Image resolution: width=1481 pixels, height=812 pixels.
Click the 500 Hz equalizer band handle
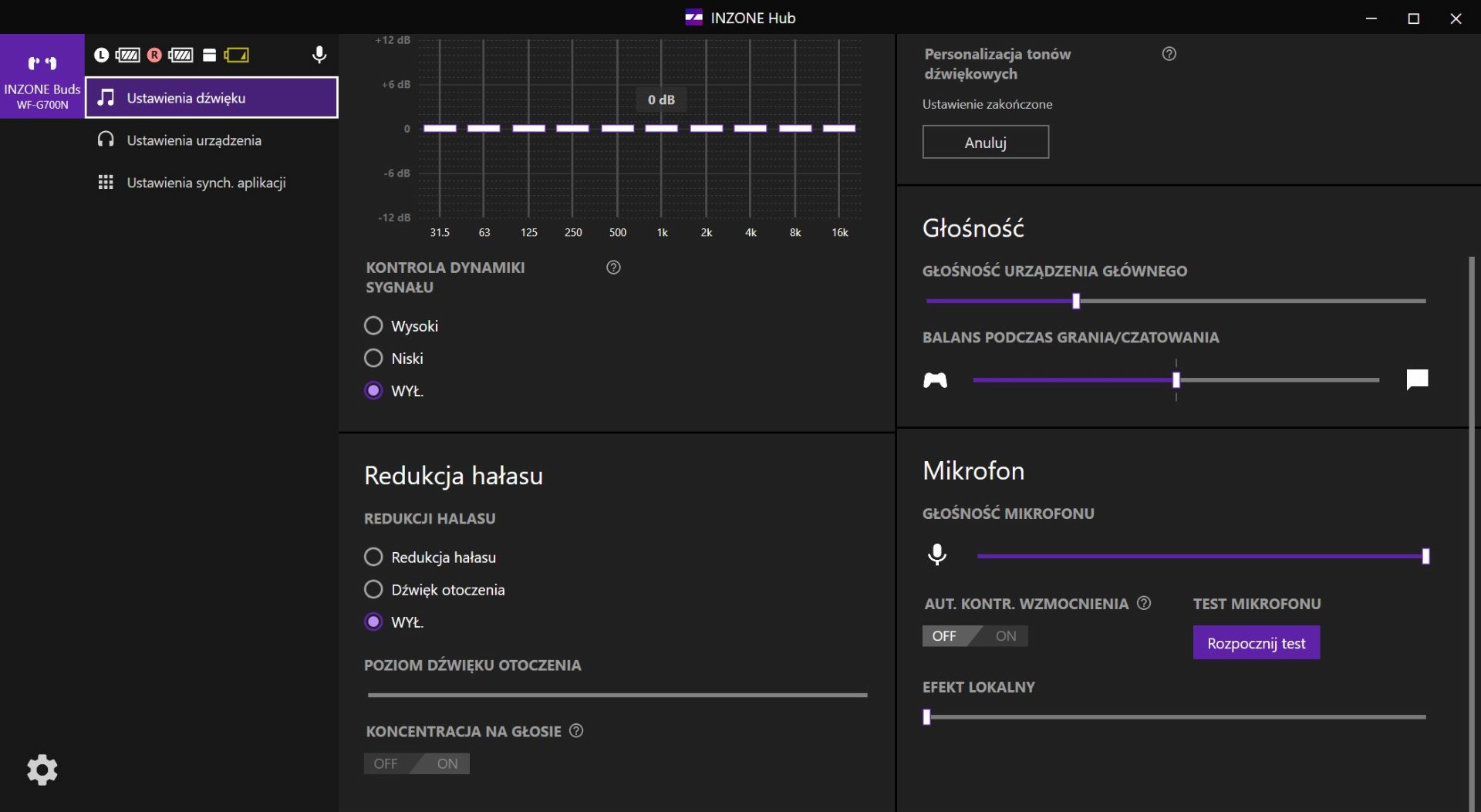[x=617, y=128]
